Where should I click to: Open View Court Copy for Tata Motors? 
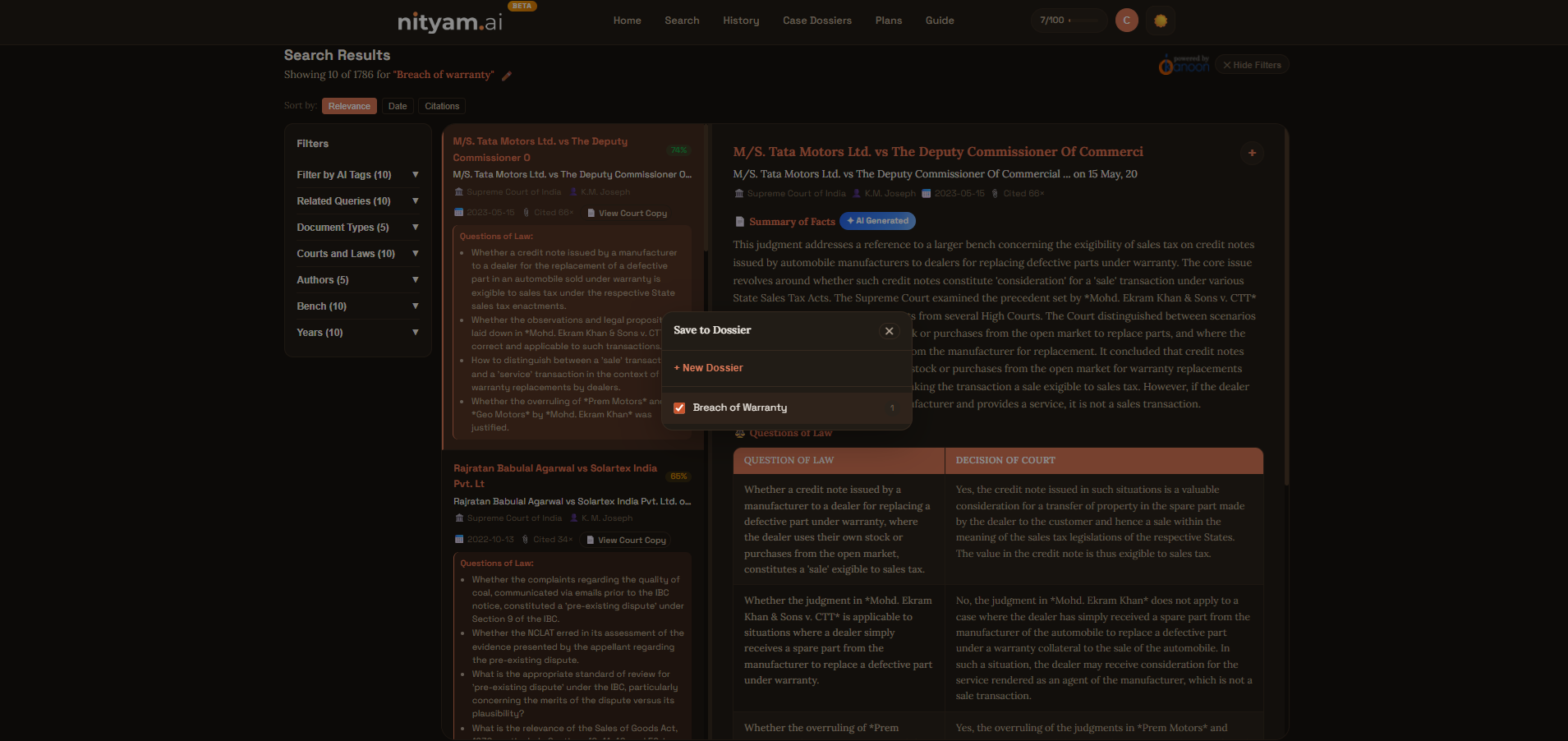[628, 214]
